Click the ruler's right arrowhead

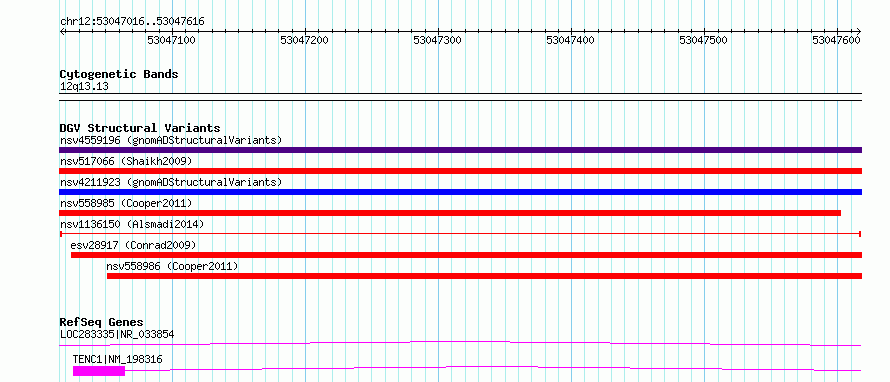(859, 31)
